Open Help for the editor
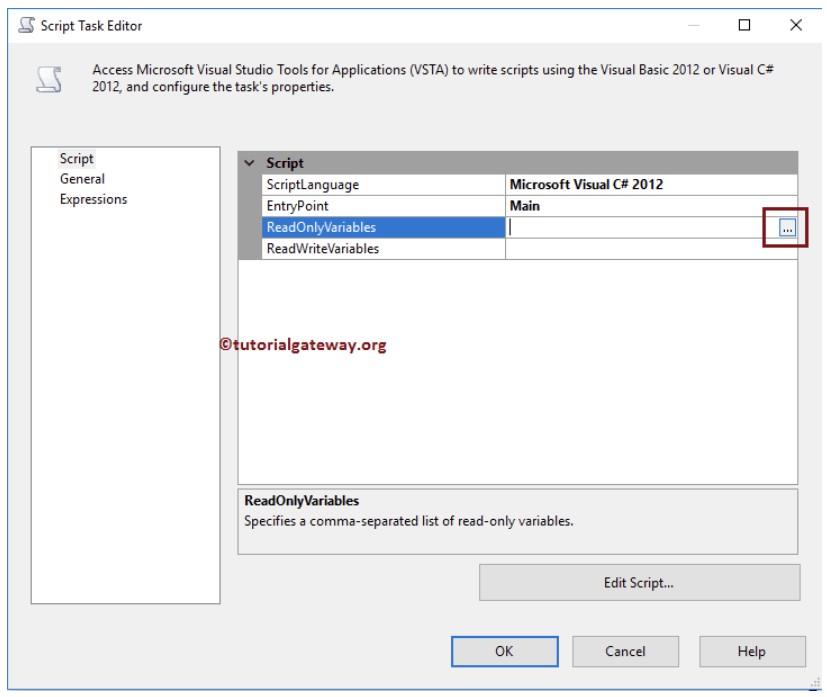 [x=752, y=651]
